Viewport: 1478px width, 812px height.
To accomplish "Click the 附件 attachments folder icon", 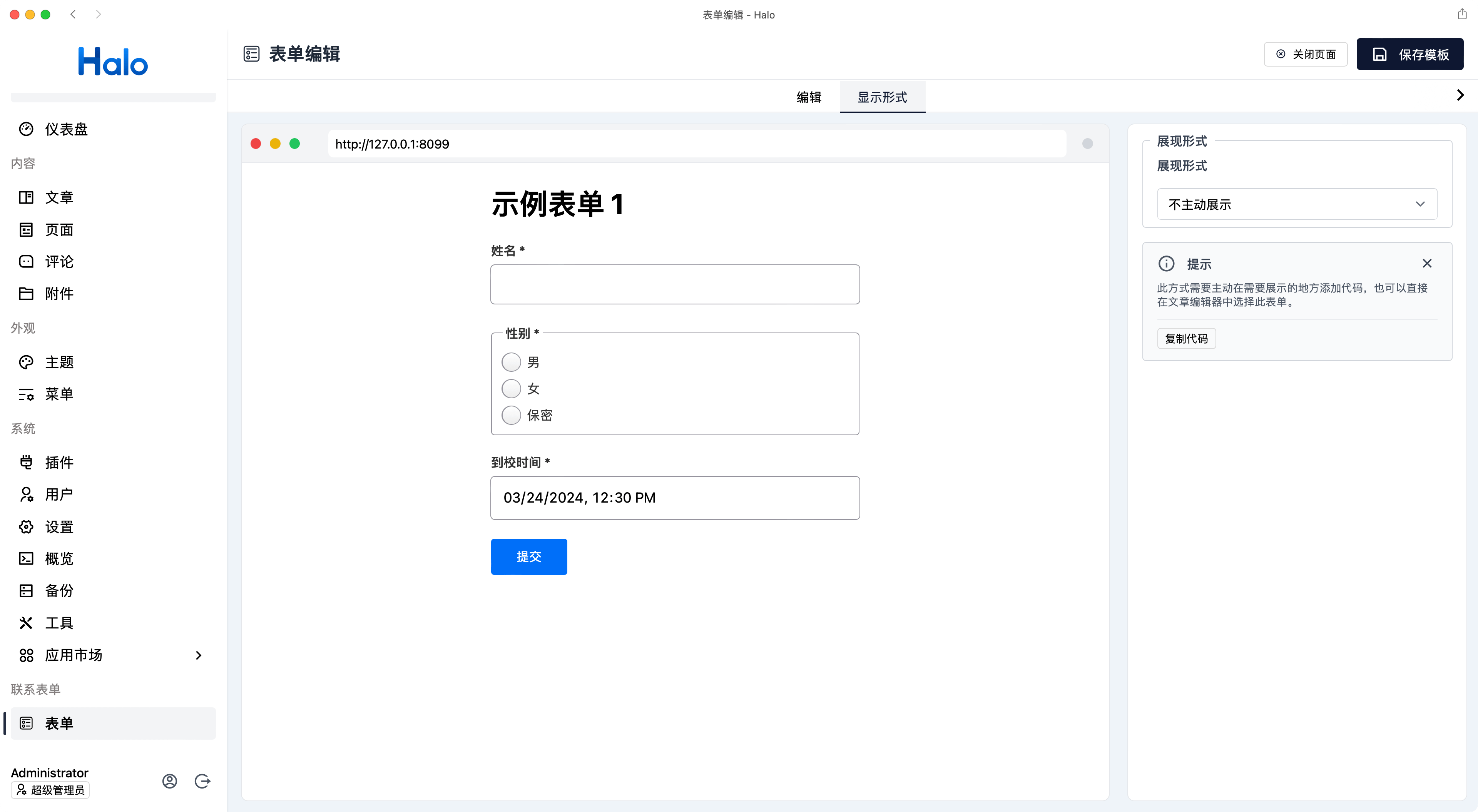I will pos(26,294).
